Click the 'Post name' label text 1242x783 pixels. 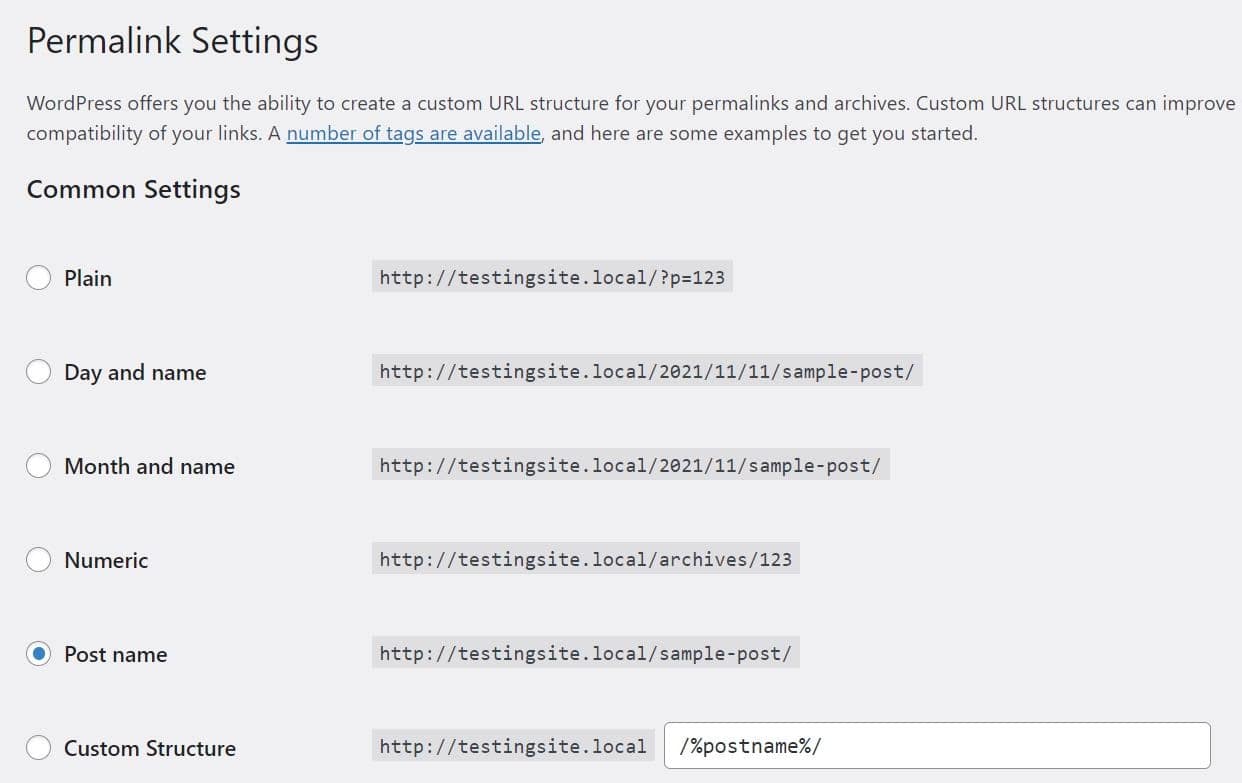pyautogui.click(x=115, y=653)
